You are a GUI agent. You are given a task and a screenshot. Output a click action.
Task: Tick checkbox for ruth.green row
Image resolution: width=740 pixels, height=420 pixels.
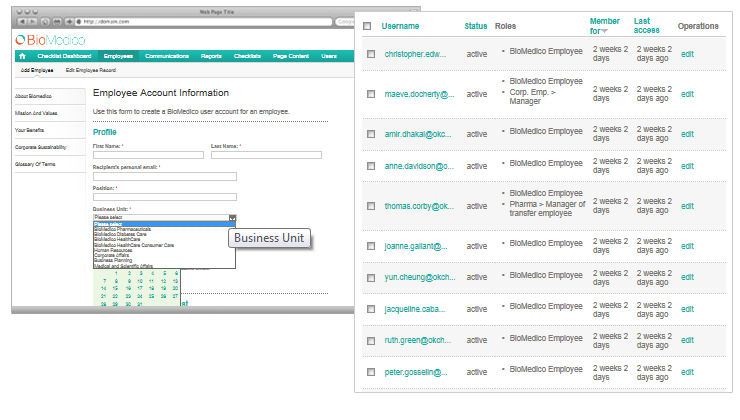coord(371,341)
